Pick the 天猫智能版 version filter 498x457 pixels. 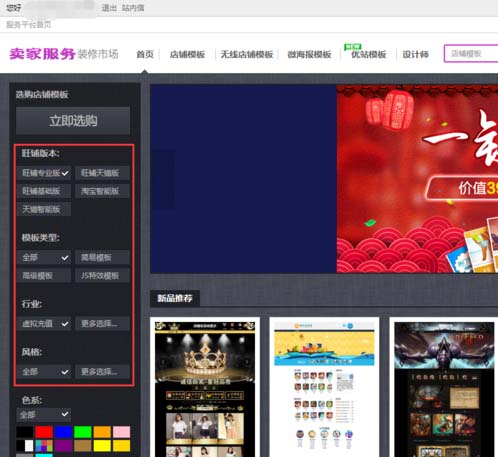pos(44,209)
